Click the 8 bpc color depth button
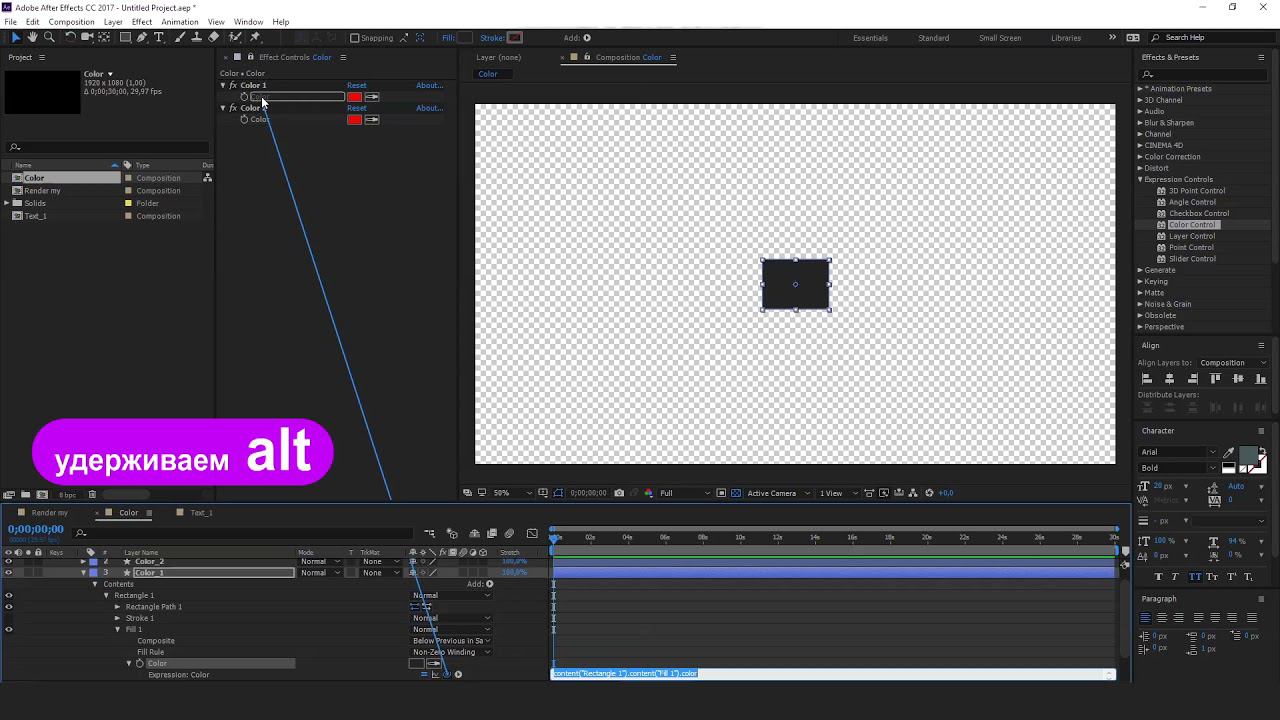This screenshot has width=1280, height=720. [x=67, y=495]
